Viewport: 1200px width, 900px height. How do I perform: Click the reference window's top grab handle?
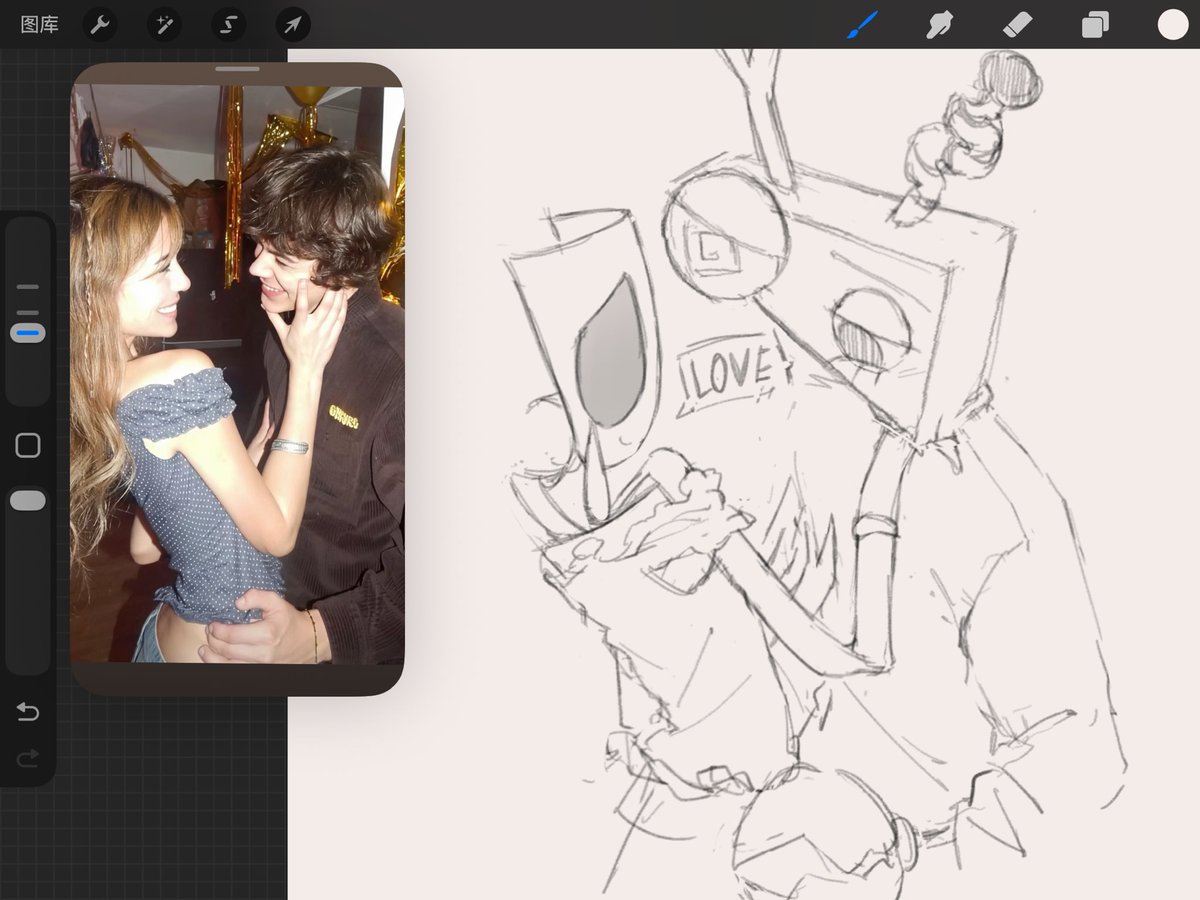[237, 69]
